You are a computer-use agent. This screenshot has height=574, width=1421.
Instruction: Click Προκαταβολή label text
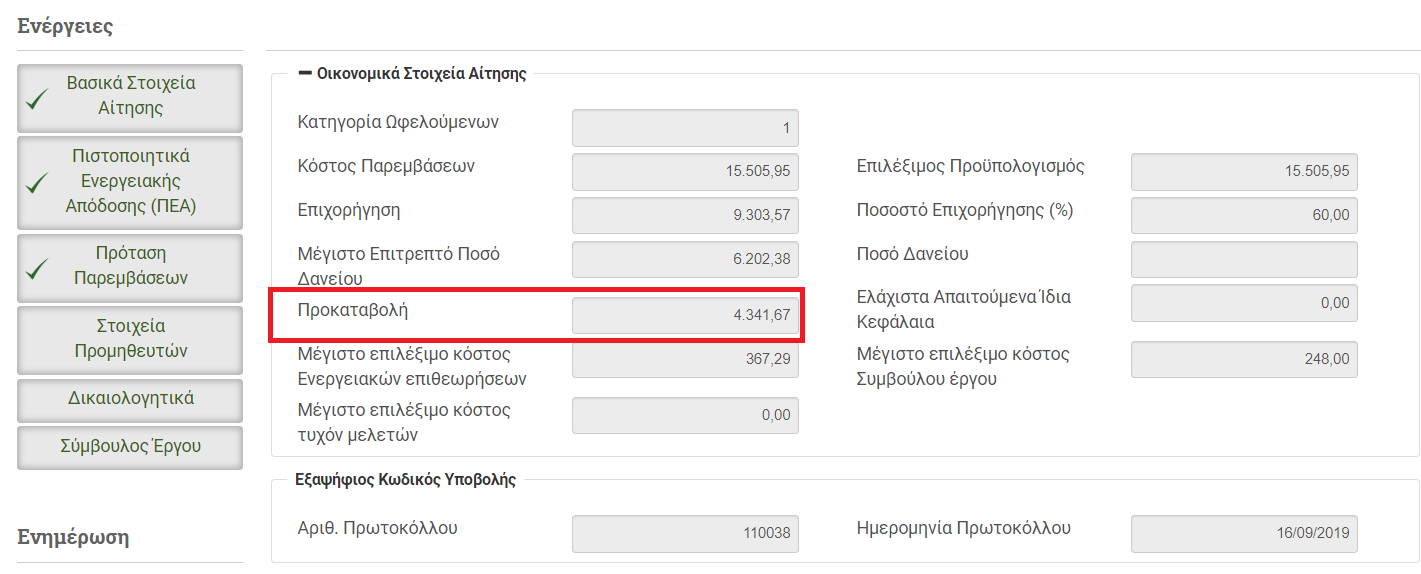[353, 310]
